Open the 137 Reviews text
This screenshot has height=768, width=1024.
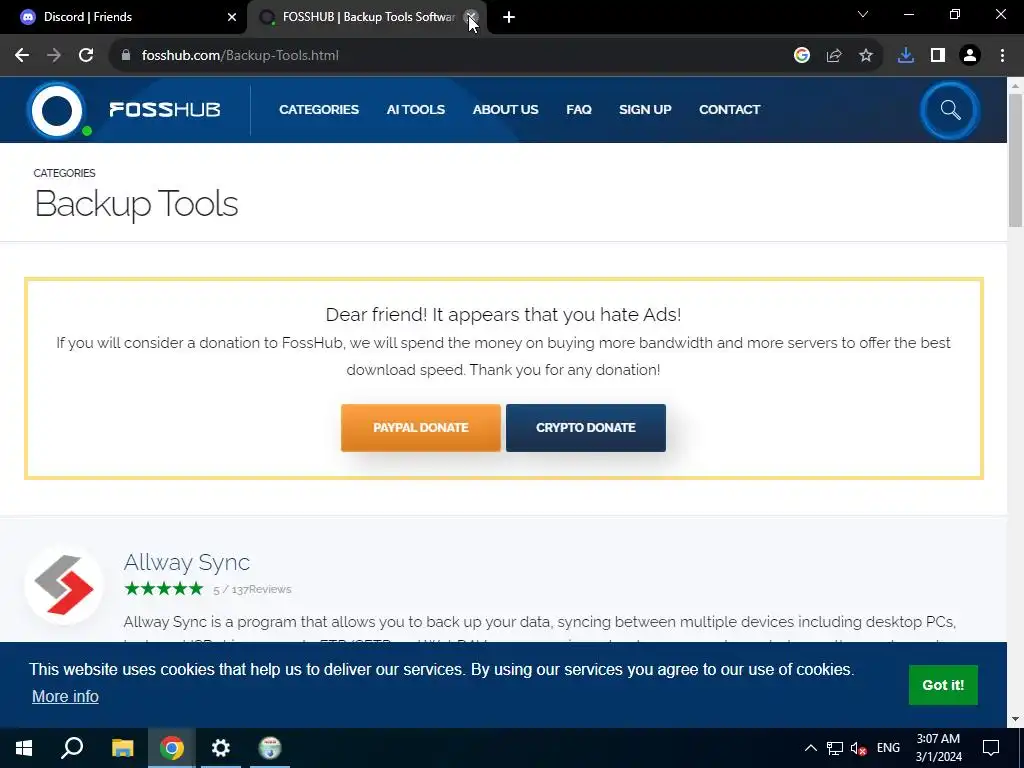click(261, 589)
